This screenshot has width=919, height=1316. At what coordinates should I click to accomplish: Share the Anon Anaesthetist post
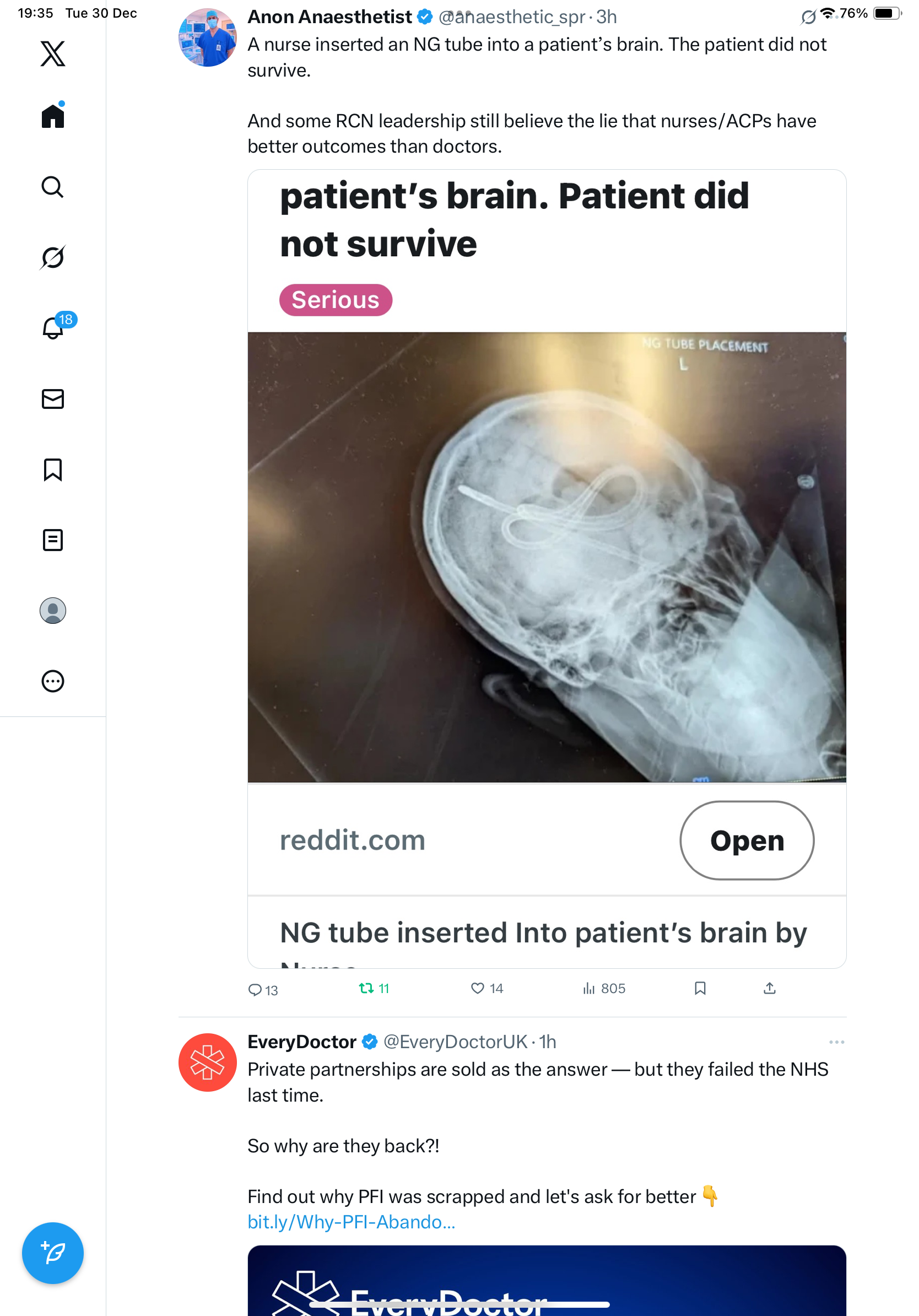click(x=770, y=988)
